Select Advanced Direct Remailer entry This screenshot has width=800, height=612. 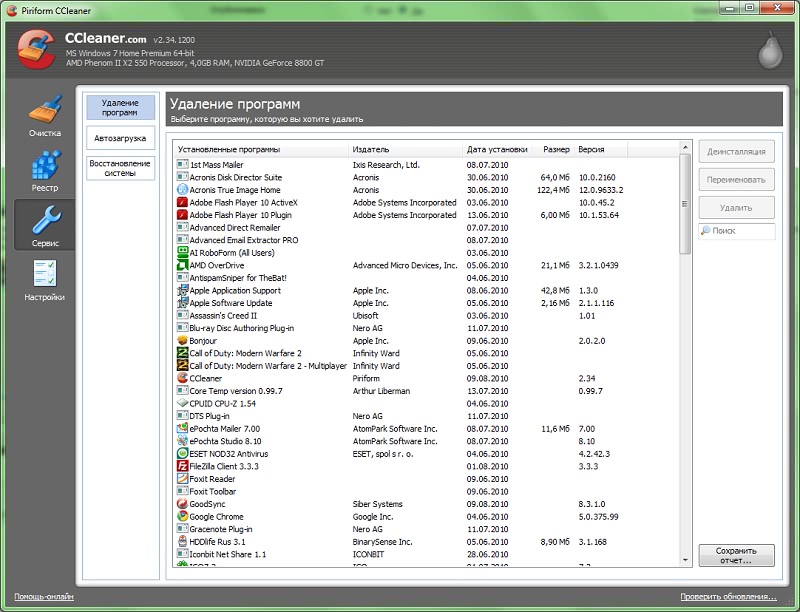(x=235, y=227)
